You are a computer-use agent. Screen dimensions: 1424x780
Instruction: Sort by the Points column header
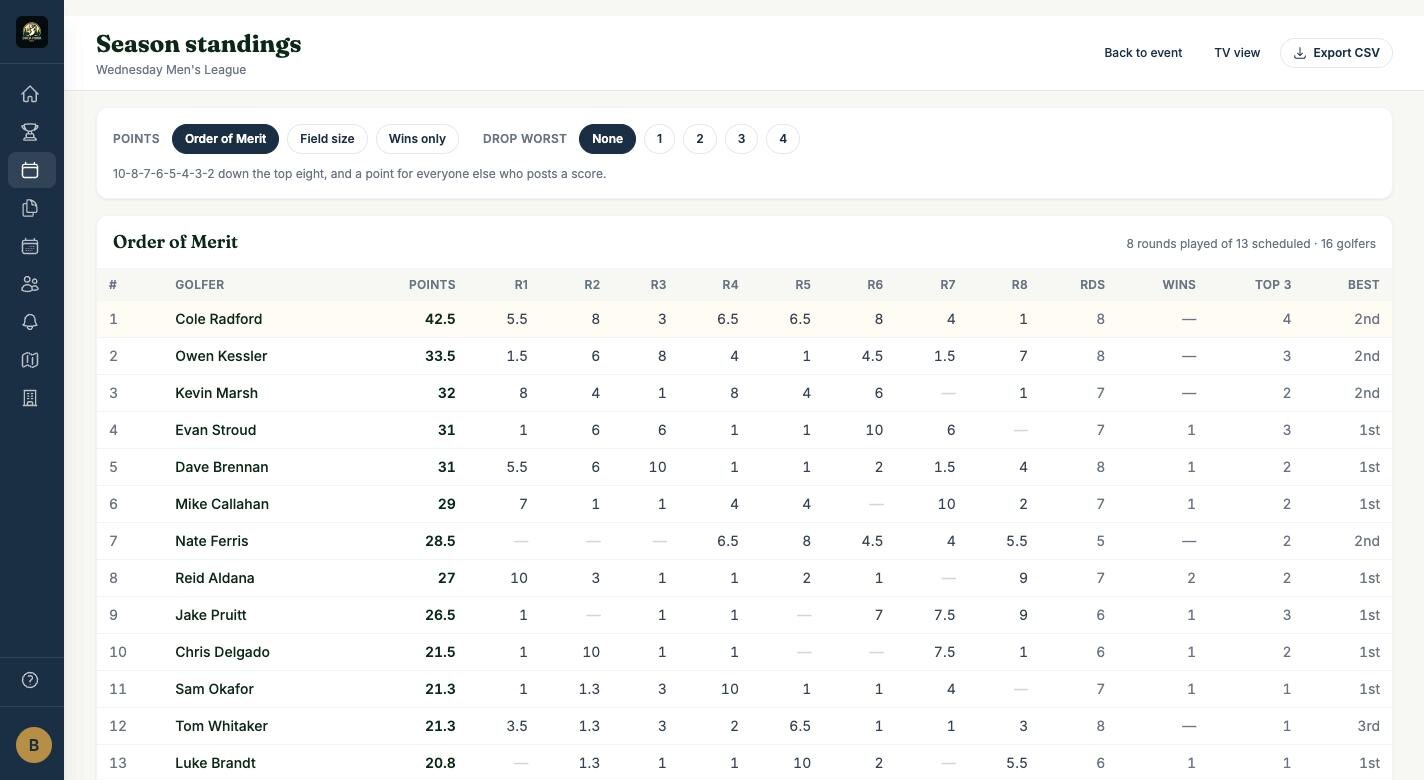pyautogui.click(x=432, y=285)
